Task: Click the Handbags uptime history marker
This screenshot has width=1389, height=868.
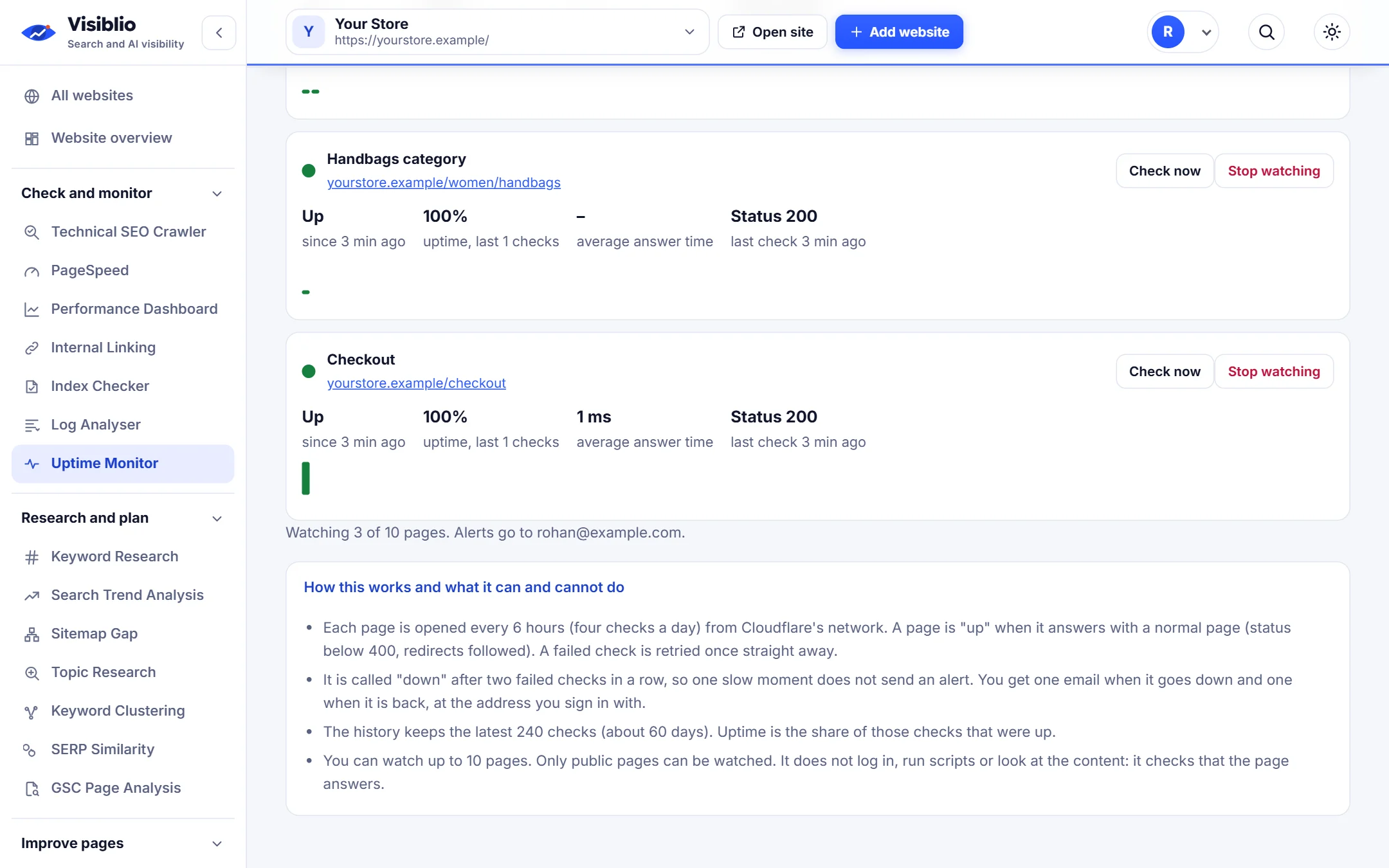Action: tap(306, 292)
